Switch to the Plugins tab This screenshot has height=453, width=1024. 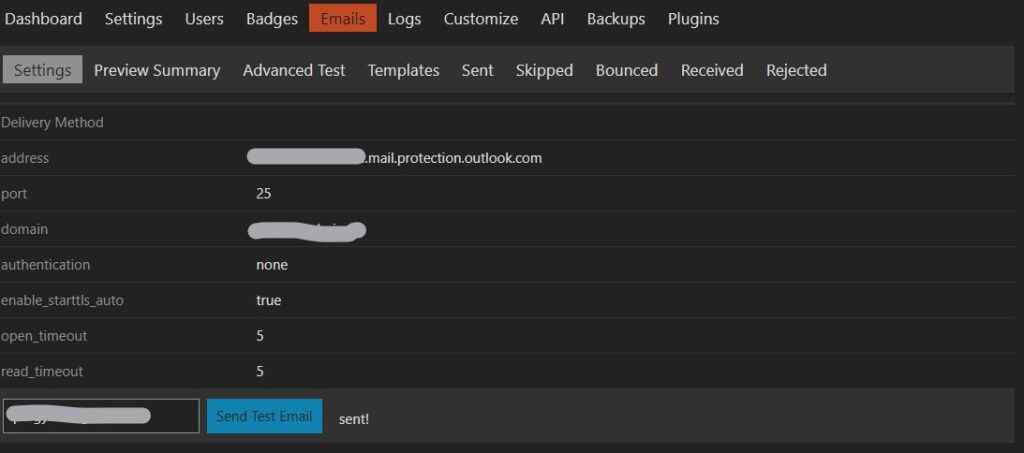tap(693, 19)
